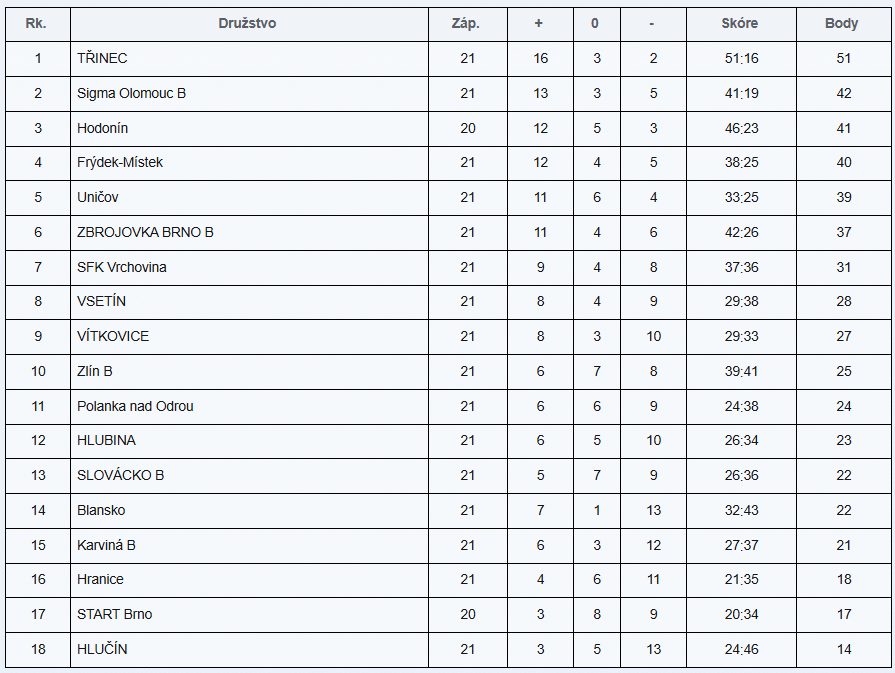895x673 pixels.
Task: Click START Brno team entry
Action: click(114, 614)
